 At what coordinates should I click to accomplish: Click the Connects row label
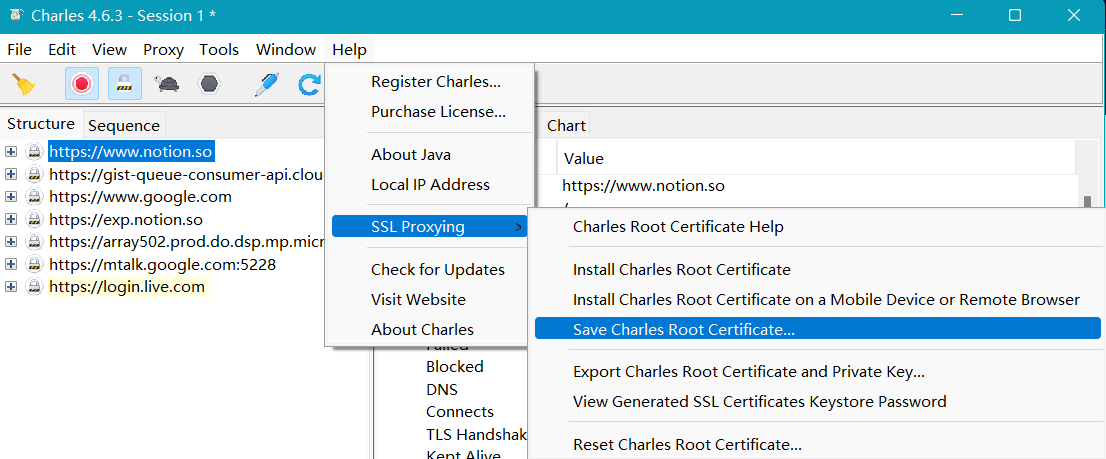460,412
